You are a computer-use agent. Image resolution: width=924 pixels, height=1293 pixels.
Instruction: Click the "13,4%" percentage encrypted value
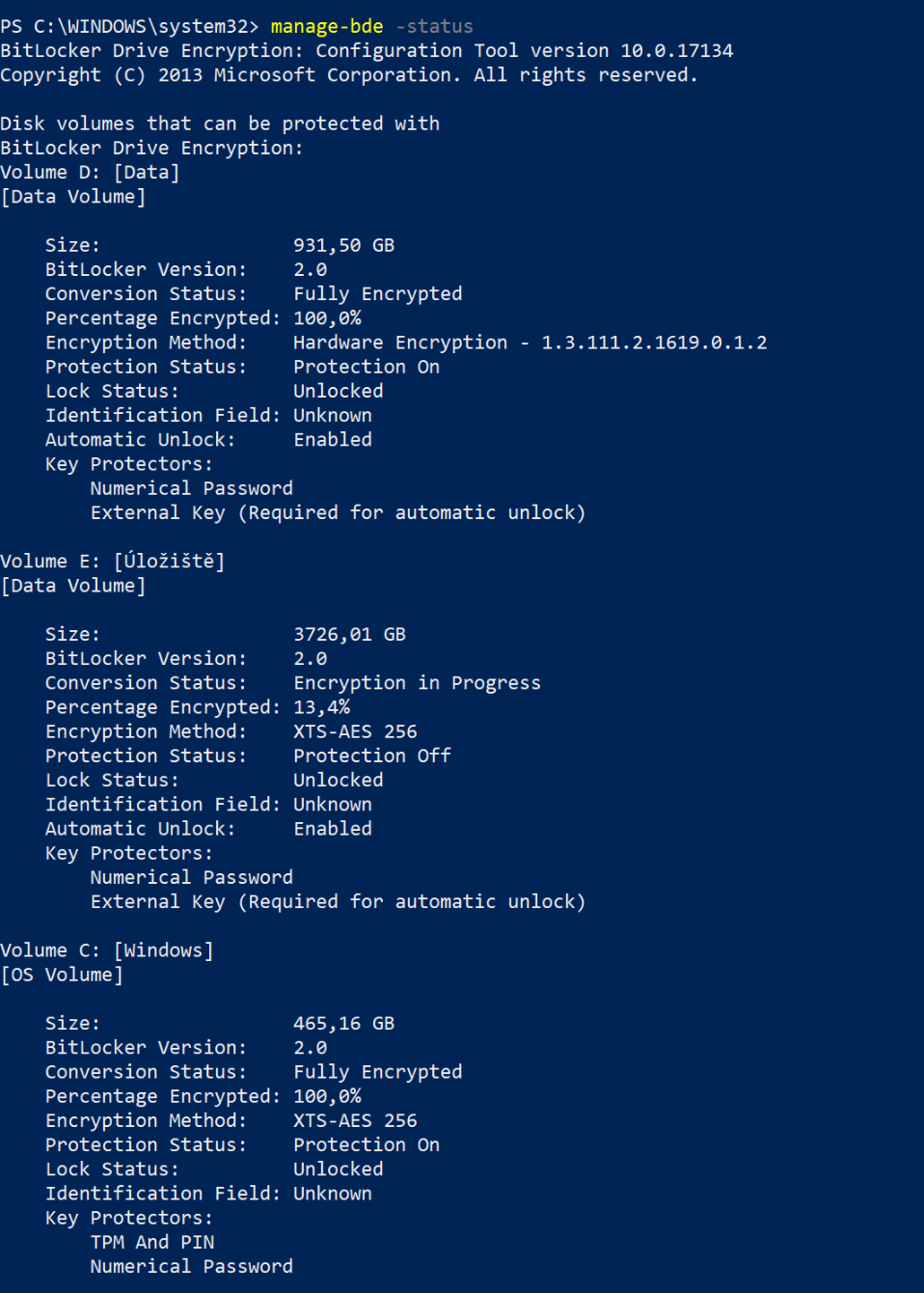321,707
